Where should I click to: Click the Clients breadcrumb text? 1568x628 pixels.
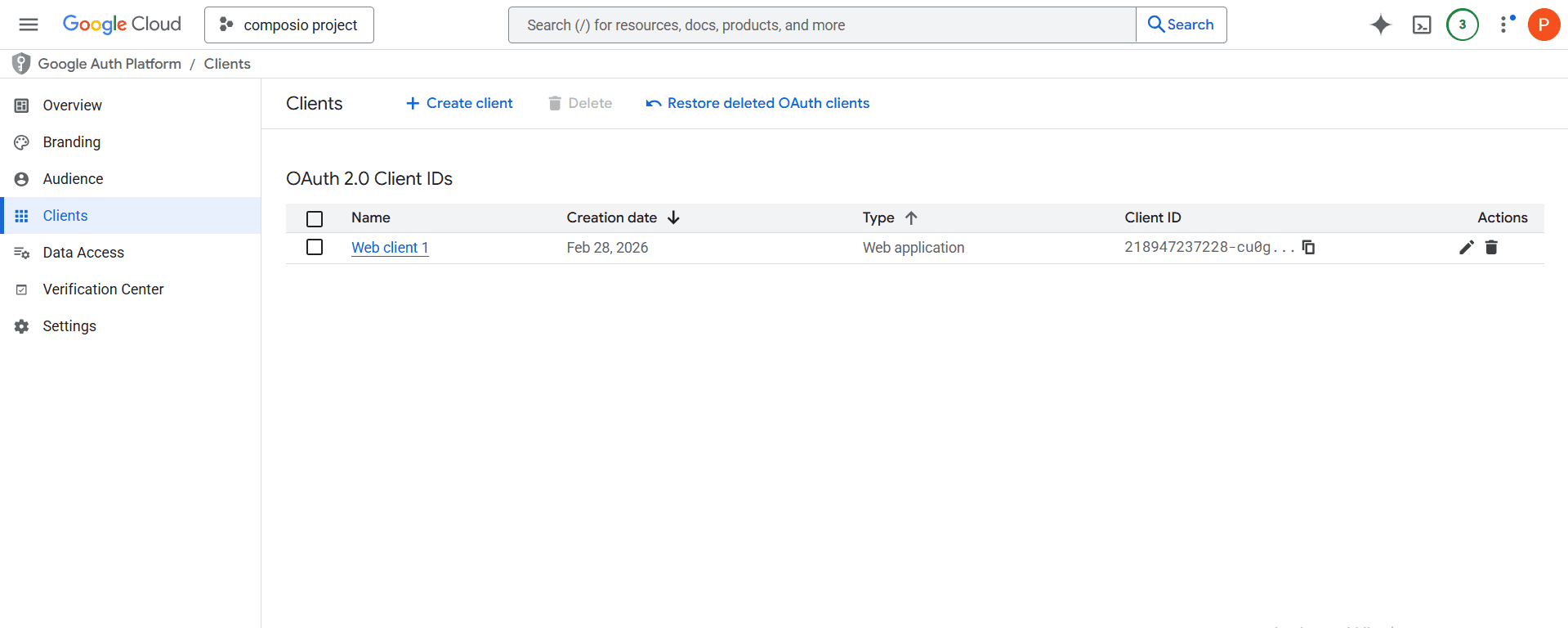point(227,64)
